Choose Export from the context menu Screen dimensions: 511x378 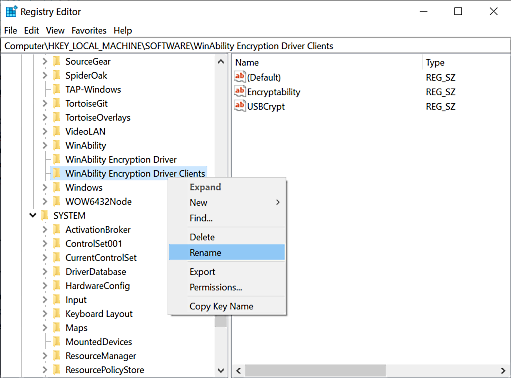click(x=227, y=272)
